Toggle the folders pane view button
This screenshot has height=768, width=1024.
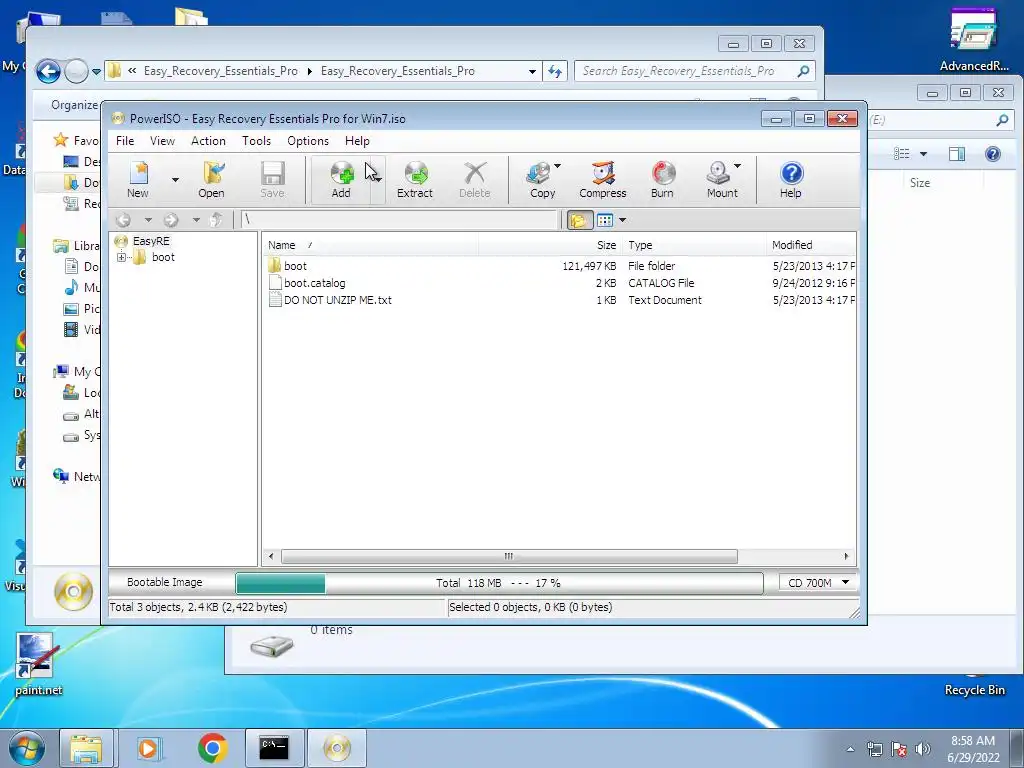pyautogui.click(x=579, y=220)
